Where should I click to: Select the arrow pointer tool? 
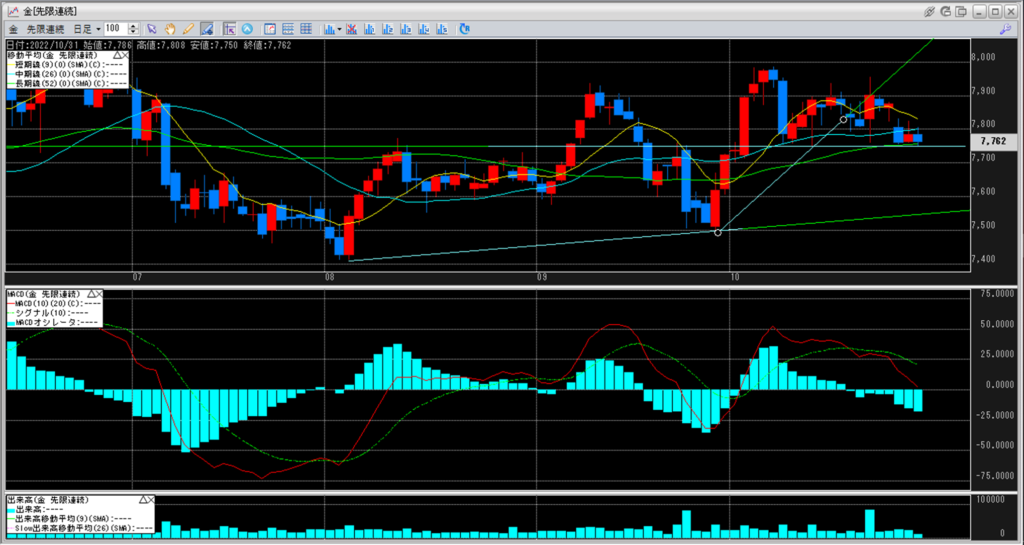point(152,29)
